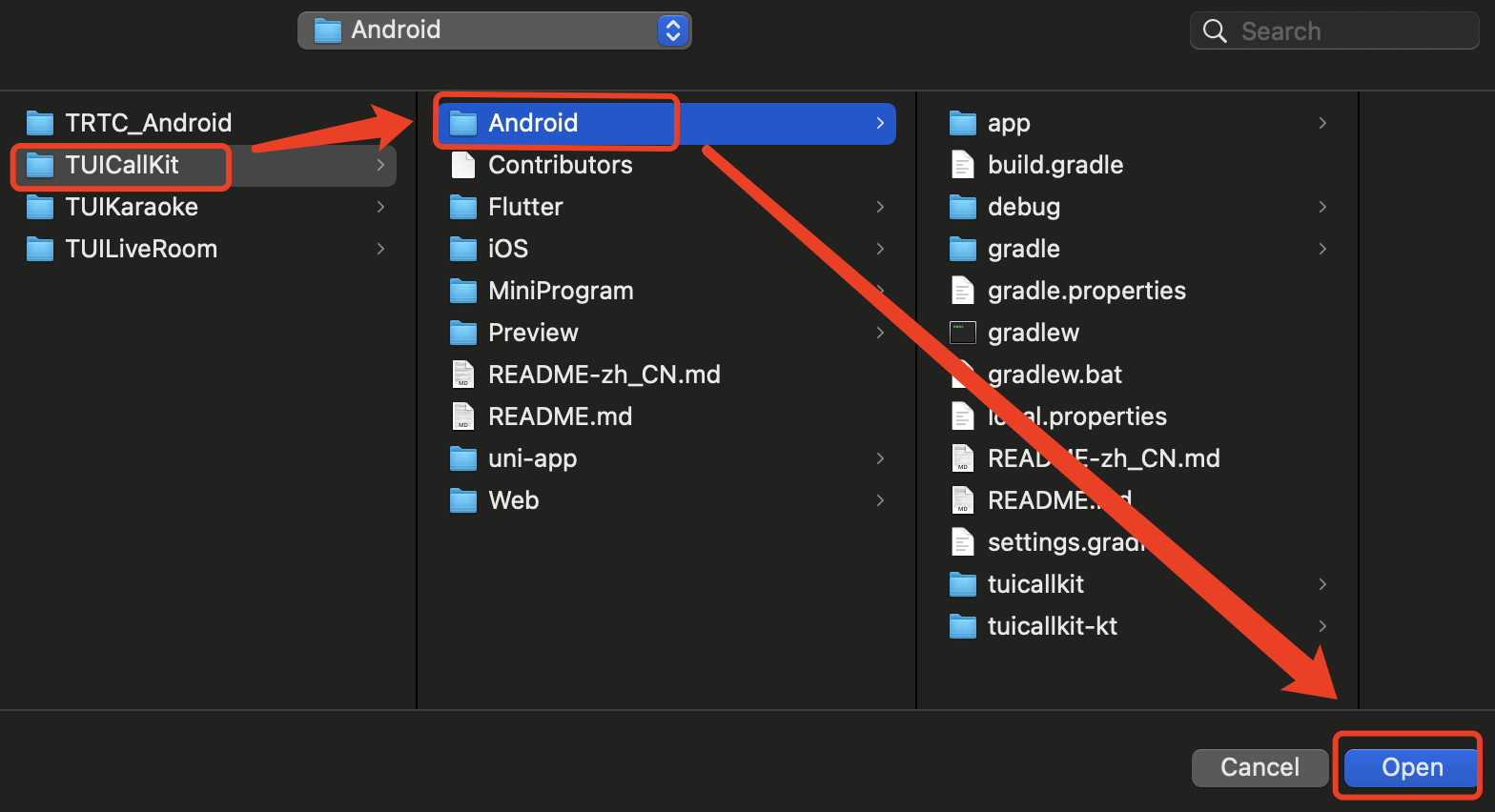Select the build.gradle file name
Image resolution: width=1495 pixels, height=812 pixels.
click(1055, 165)
